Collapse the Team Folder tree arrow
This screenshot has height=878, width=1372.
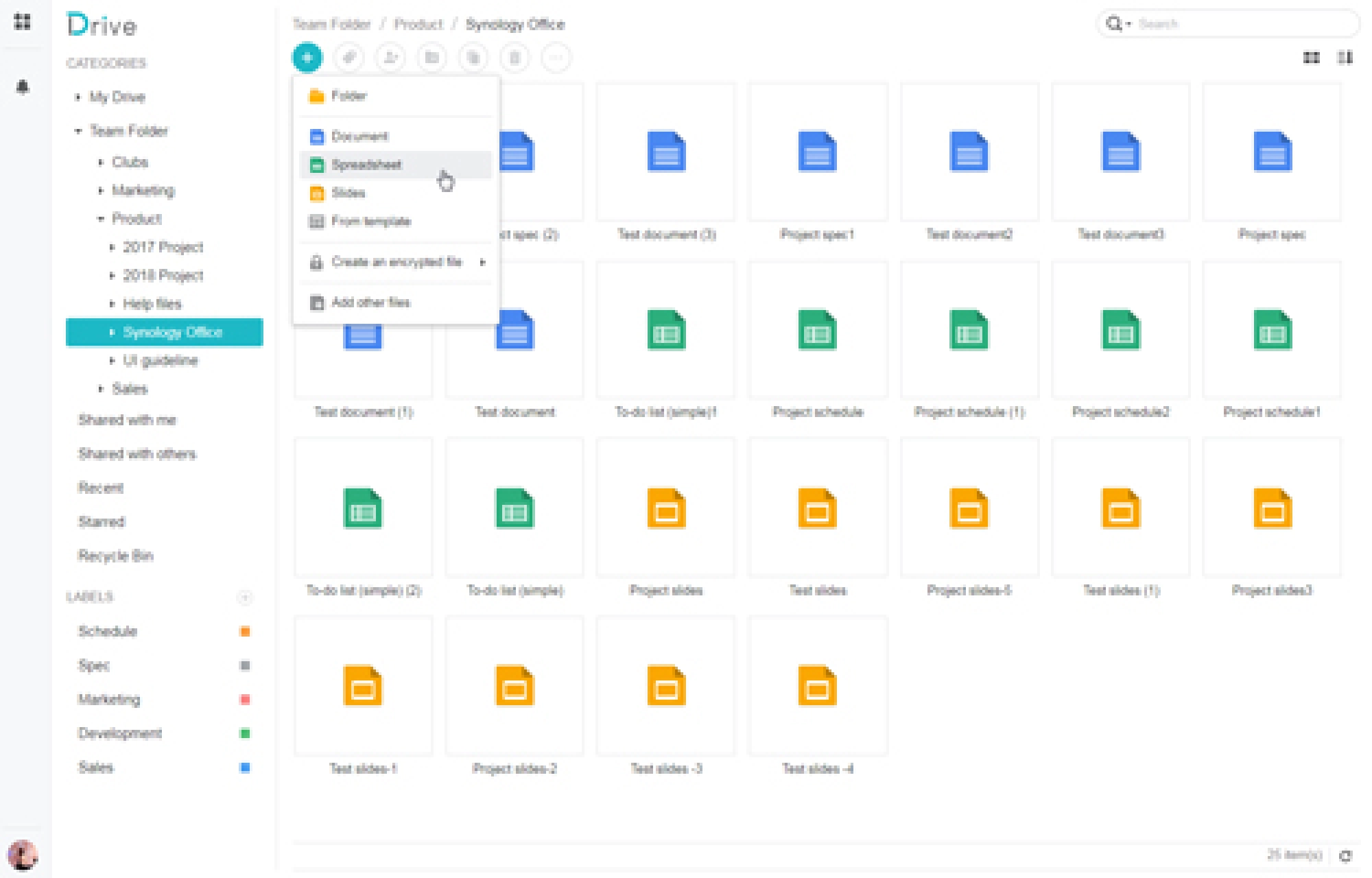coord(78,130)
